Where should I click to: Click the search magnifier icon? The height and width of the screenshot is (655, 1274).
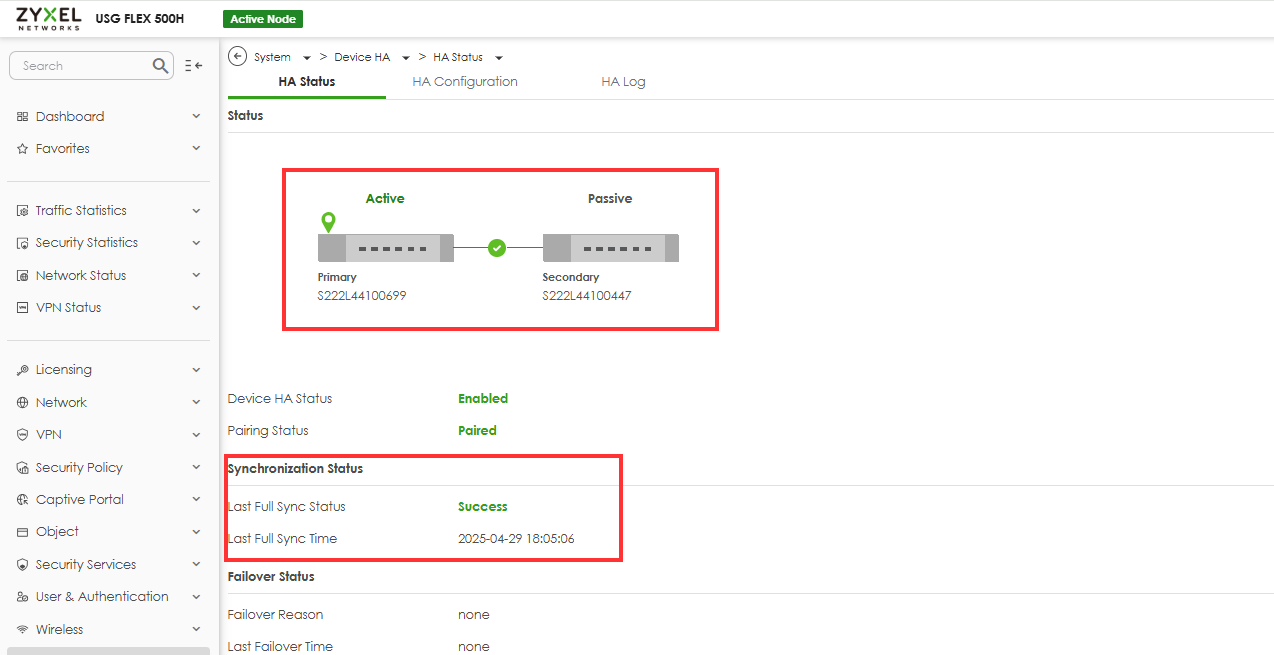[x=161, y=66]
